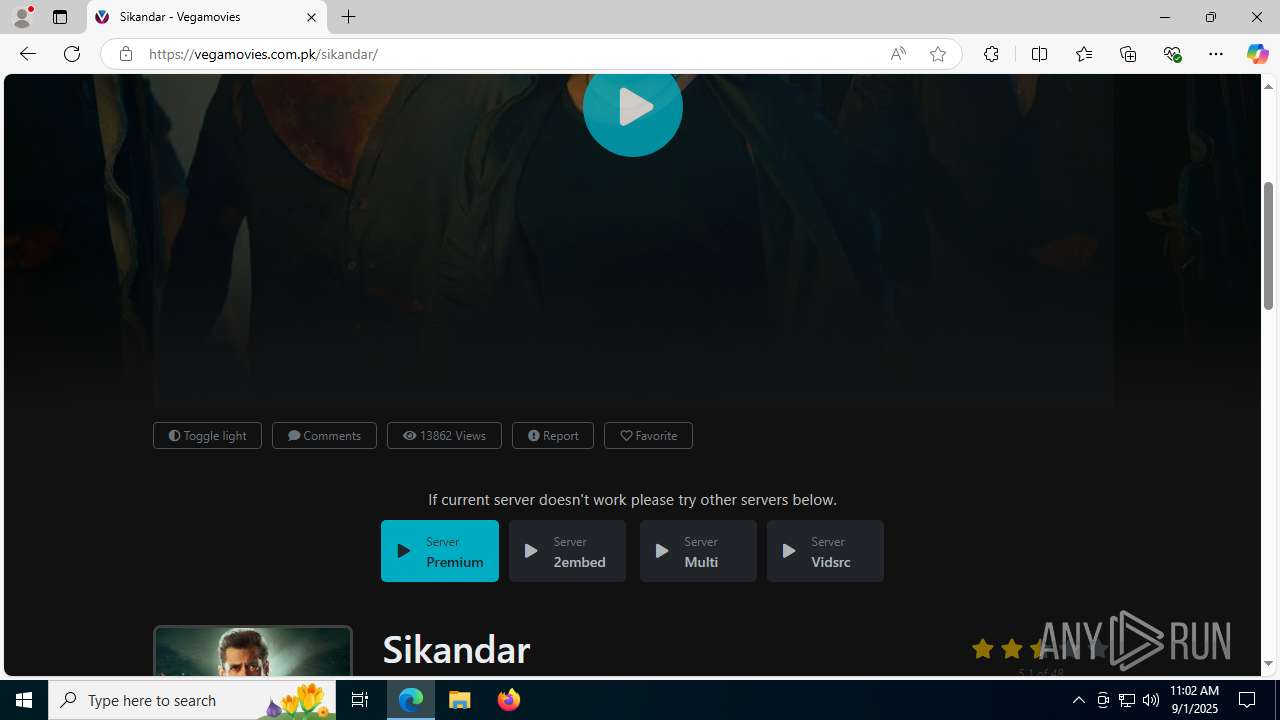Open taskbar clock and date
Image resolution: width=1280 pixels, height=720 pixels.
[x=1195, y=700]
